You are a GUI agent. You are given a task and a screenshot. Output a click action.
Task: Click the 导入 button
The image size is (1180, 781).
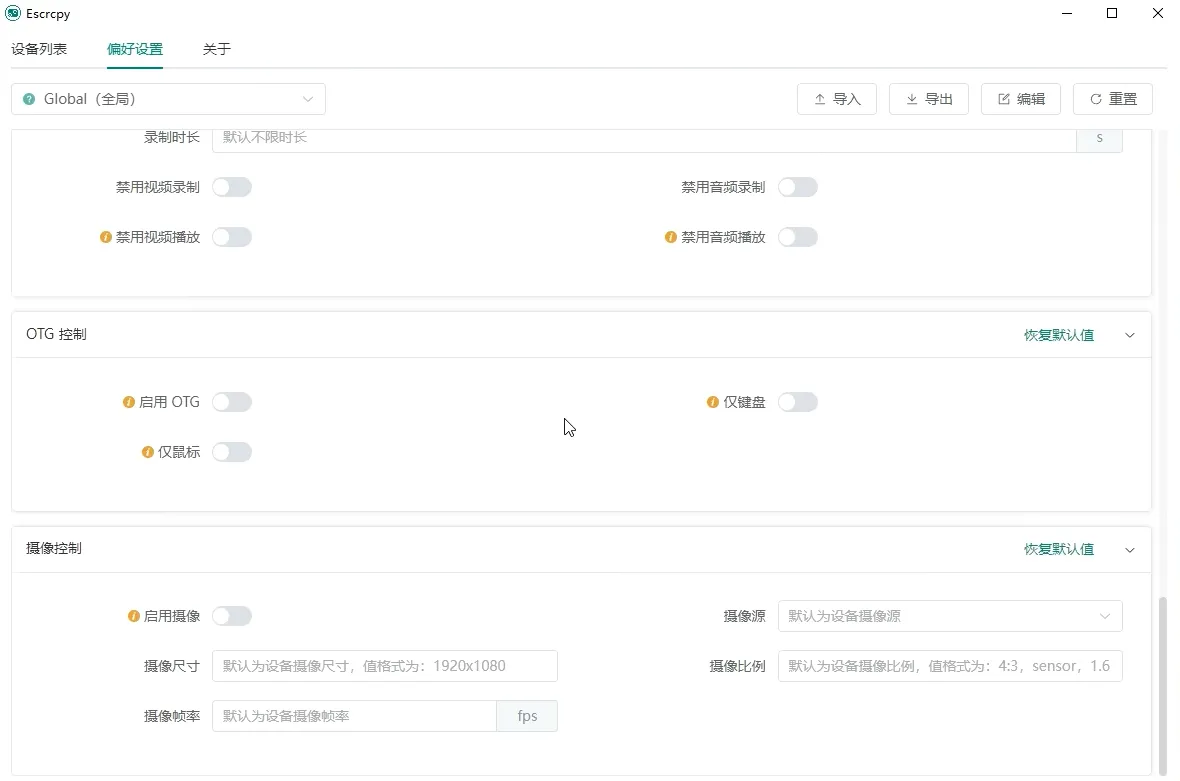837,99
